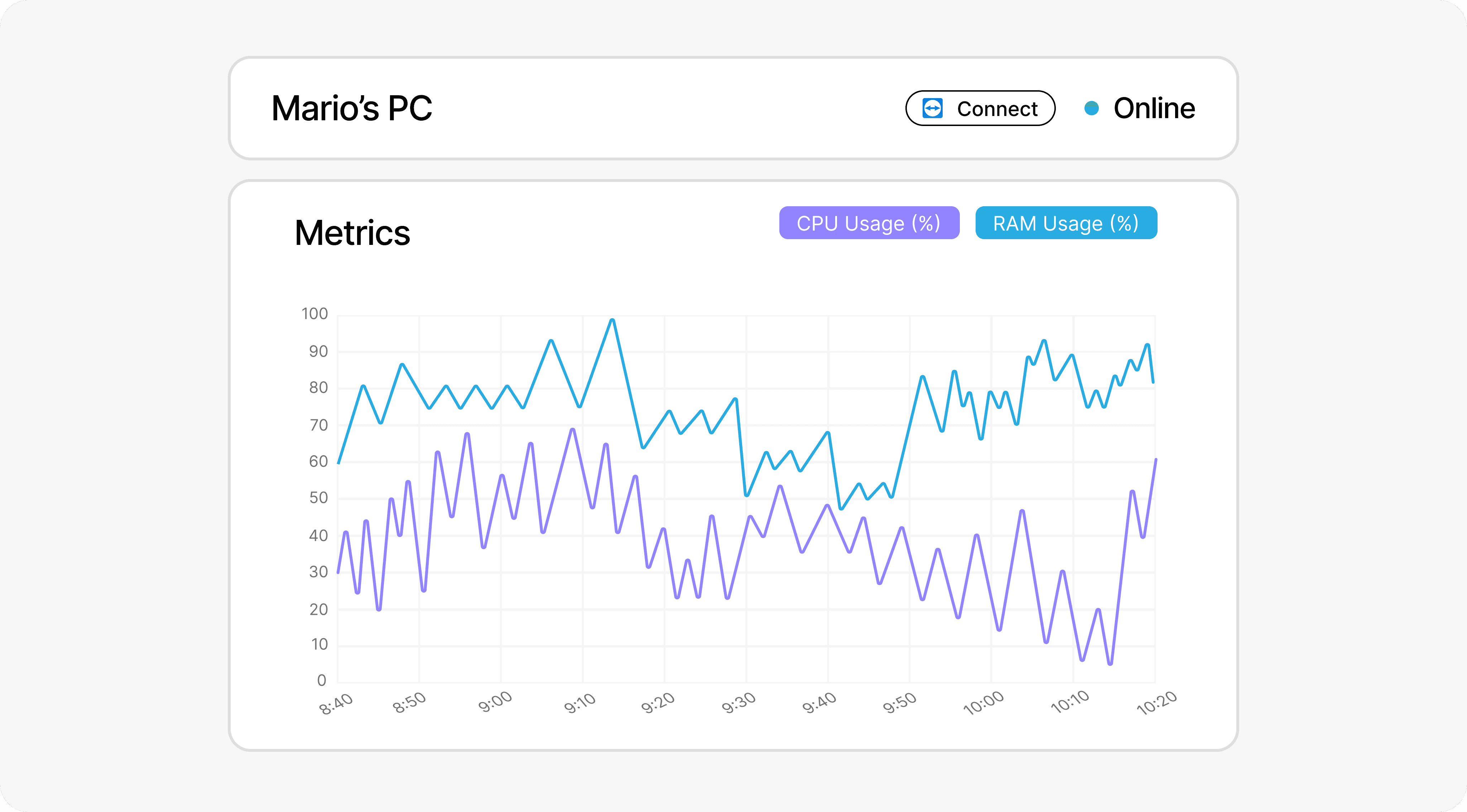1467x812 pixels.
Task: Toggle RAM Usage visibility via its legend
Action: tap(1066, 223)
